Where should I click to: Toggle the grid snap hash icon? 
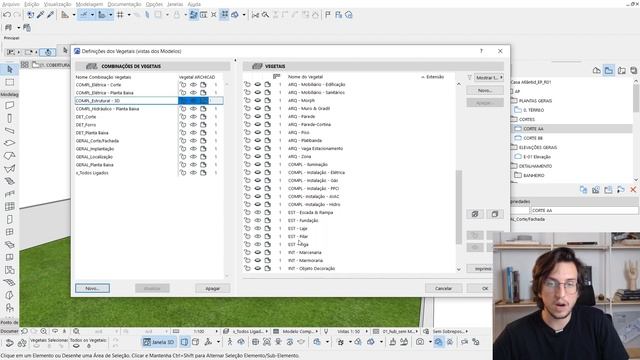120,15
